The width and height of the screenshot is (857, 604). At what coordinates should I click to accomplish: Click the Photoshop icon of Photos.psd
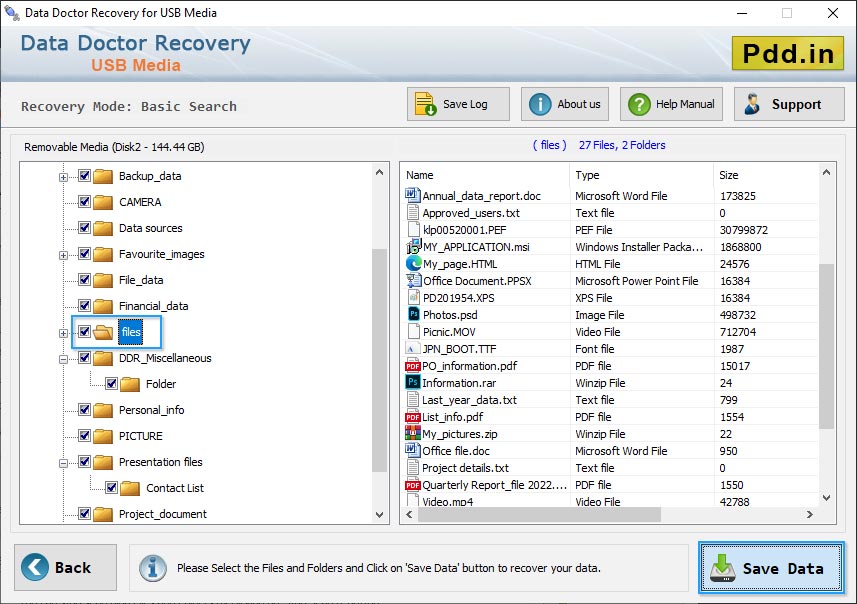click(414, 314)
